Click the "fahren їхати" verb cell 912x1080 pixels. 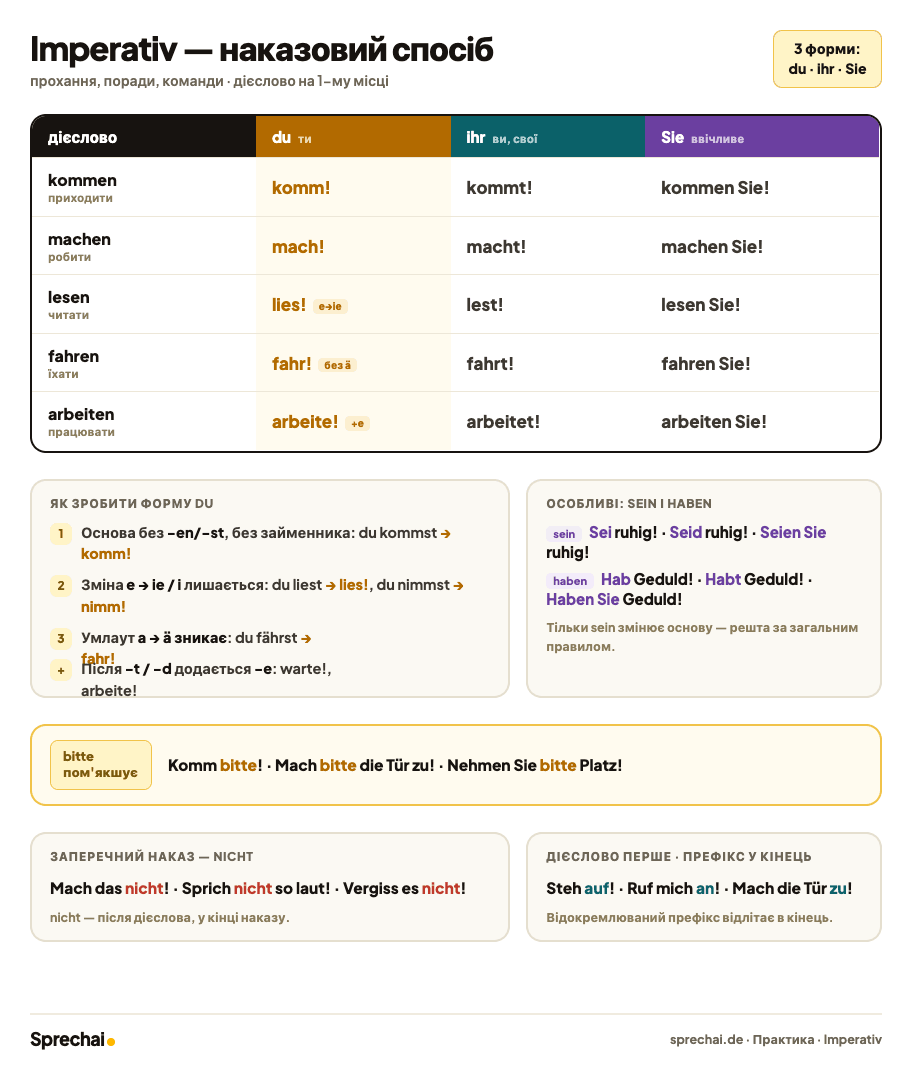click(144, 363)
